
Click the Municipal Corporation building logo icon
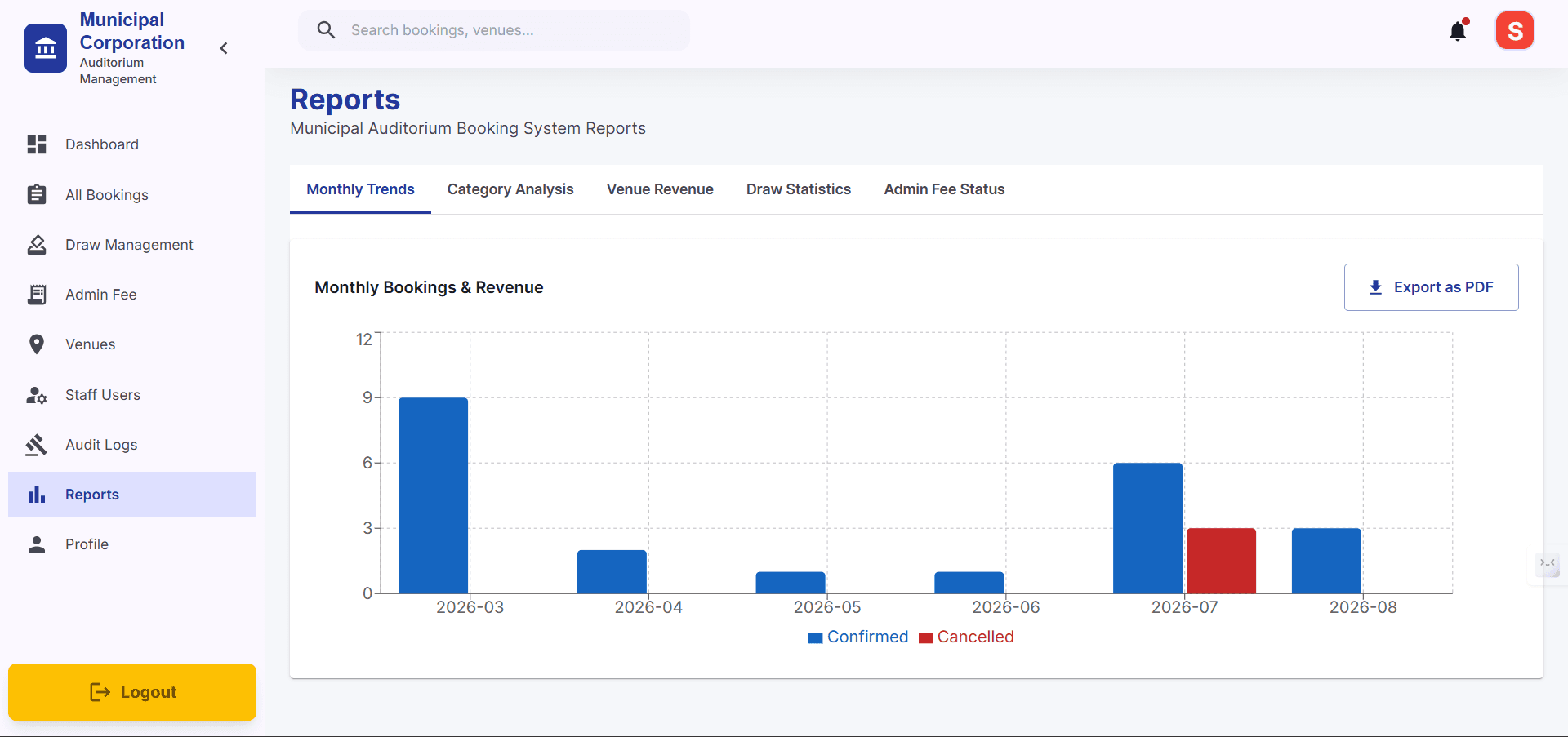(x=46, y=48)
